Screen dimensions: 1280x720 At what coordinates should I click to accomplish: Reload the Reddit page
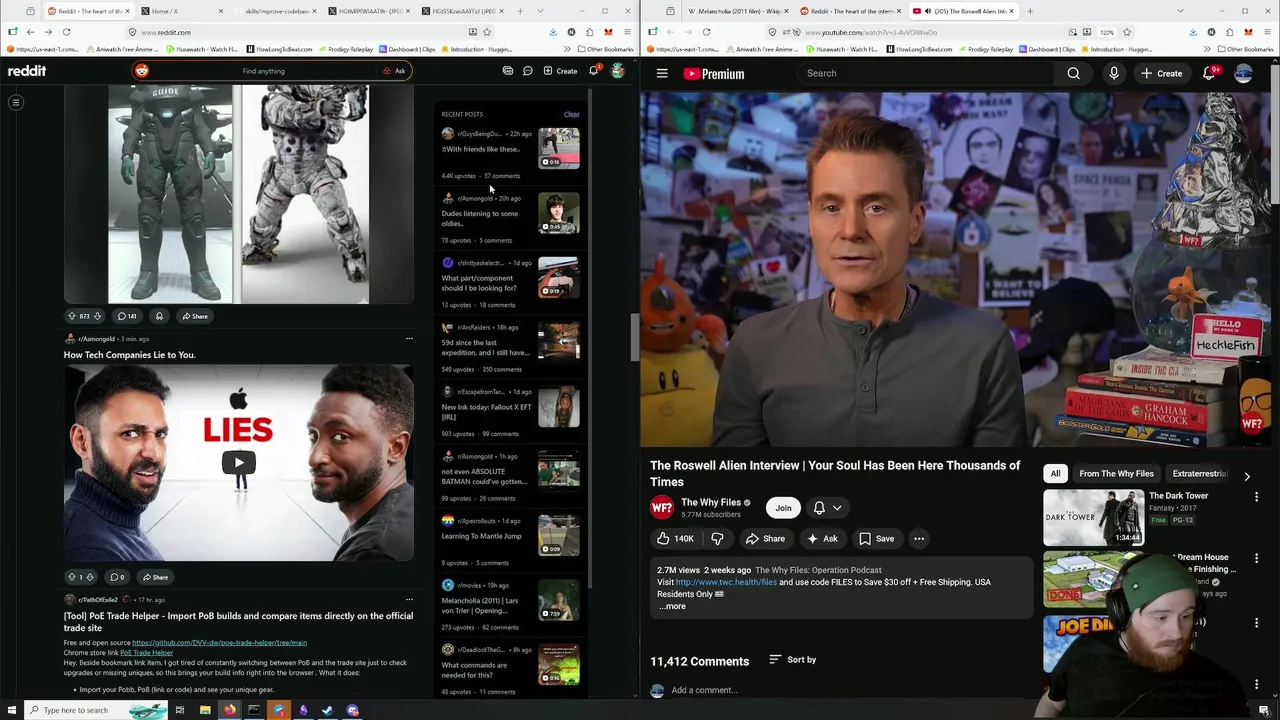coord(66,32)
